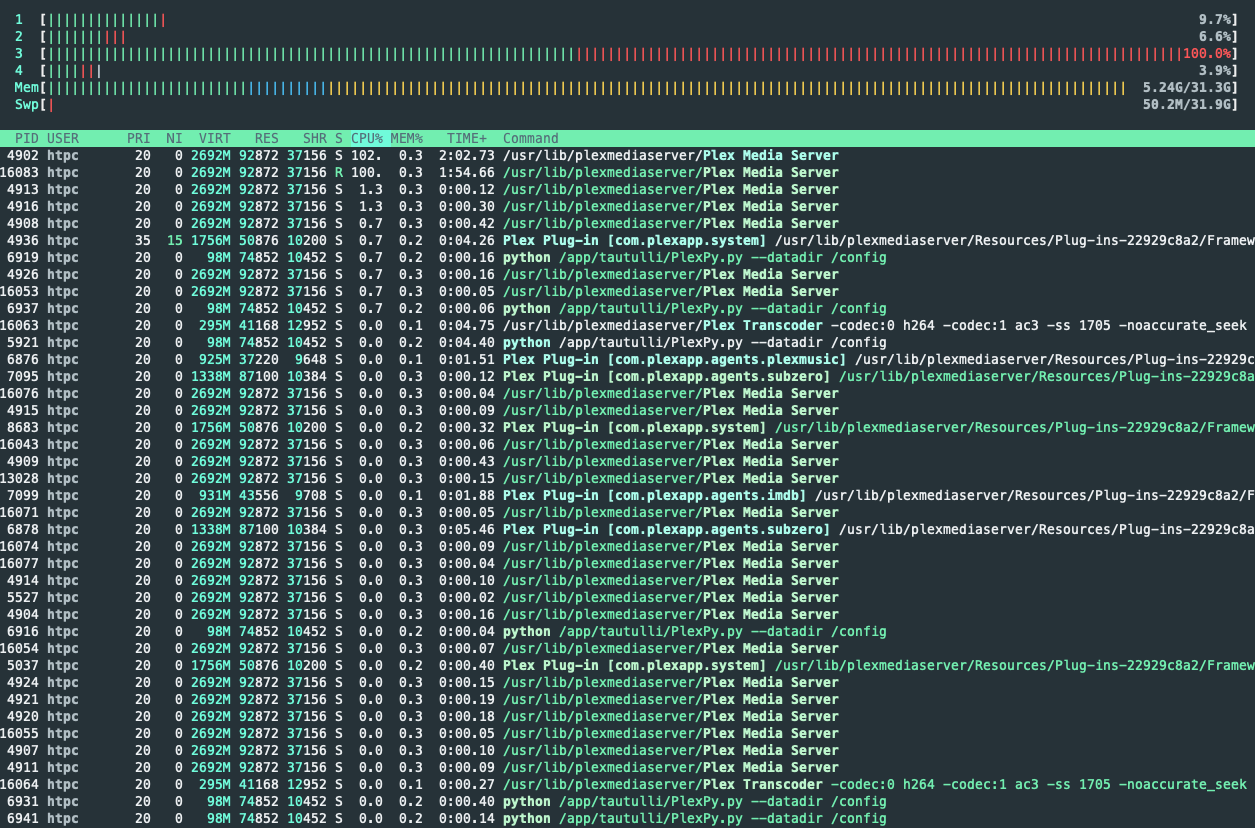
Task: Select Plex Plug-in system process PID 4936
Action: tap(627, 240)
